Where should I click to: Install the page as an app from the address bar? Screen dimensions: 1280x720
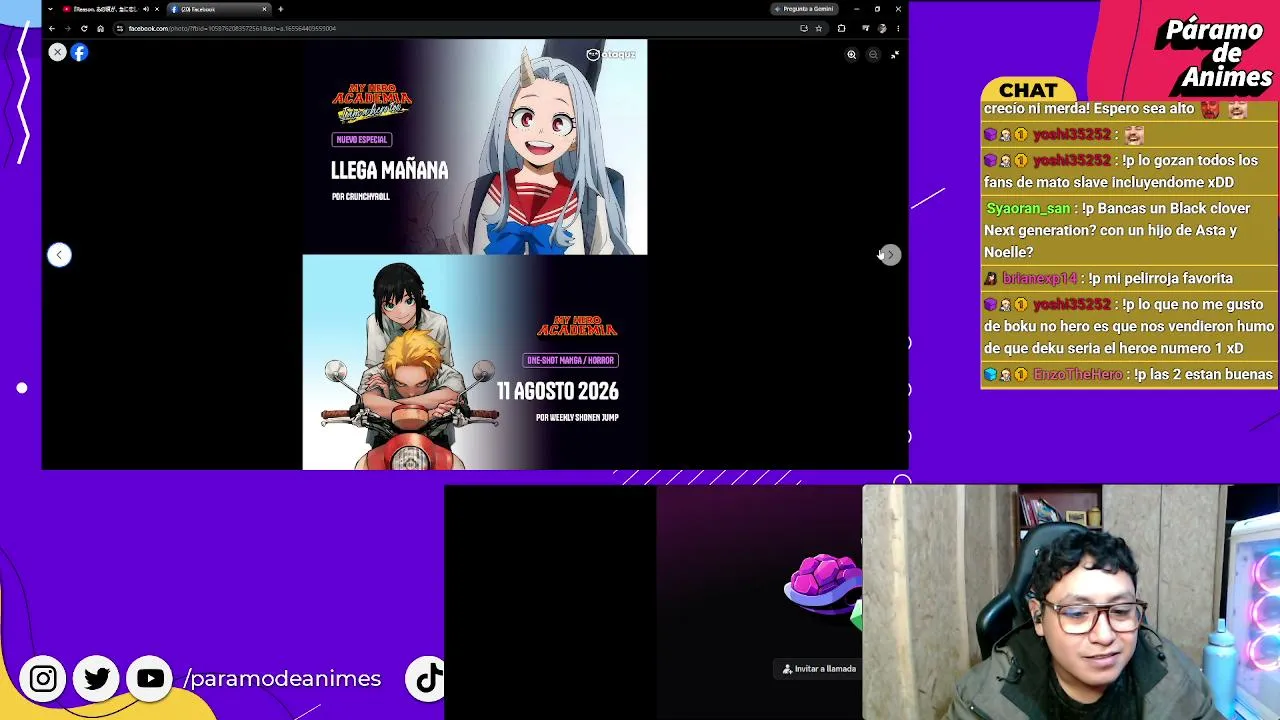point(804,28)
